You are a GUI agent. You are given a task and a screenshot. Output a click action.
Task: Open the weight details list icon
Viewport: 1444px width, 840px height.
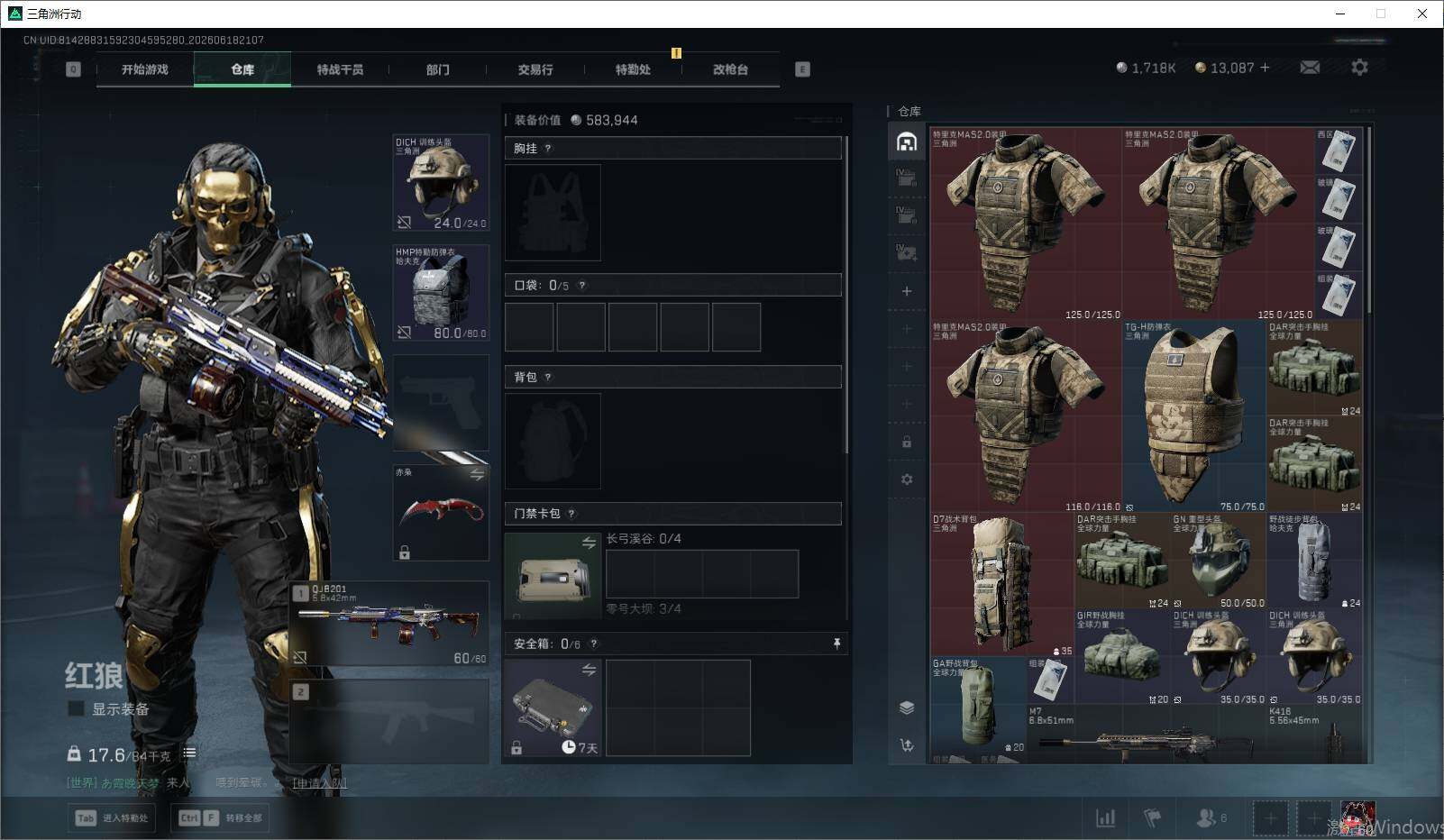tap(189, 753)
